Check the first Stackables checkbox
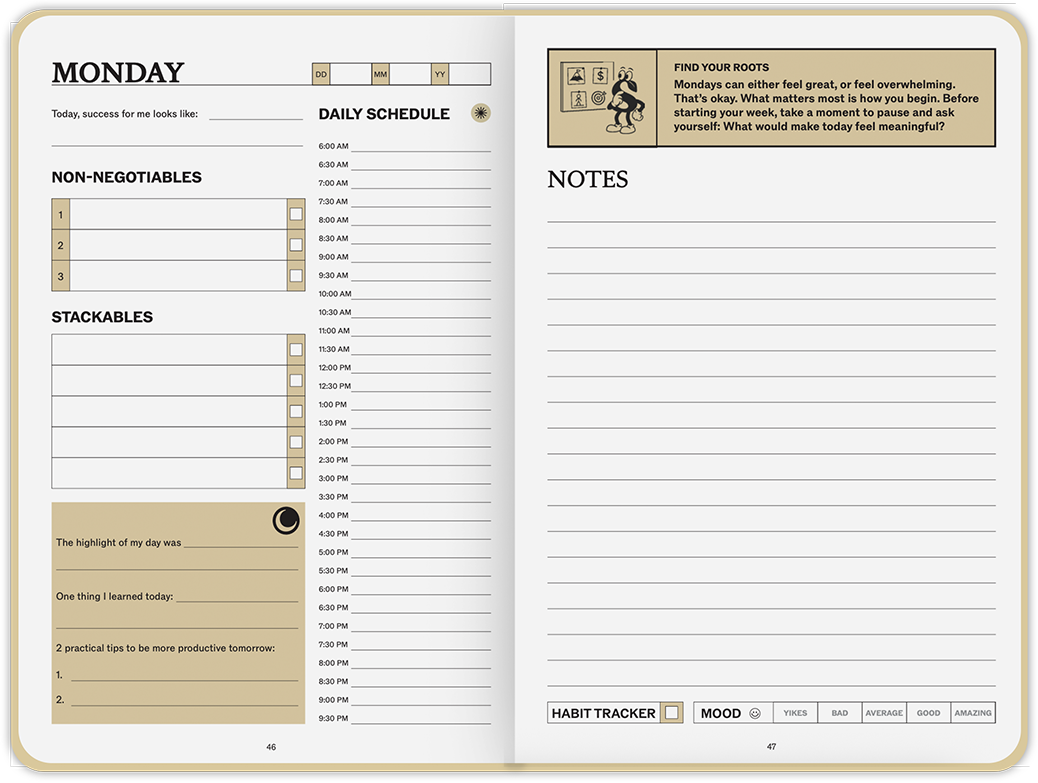The image size is (1038, 783). click(296, 350)
